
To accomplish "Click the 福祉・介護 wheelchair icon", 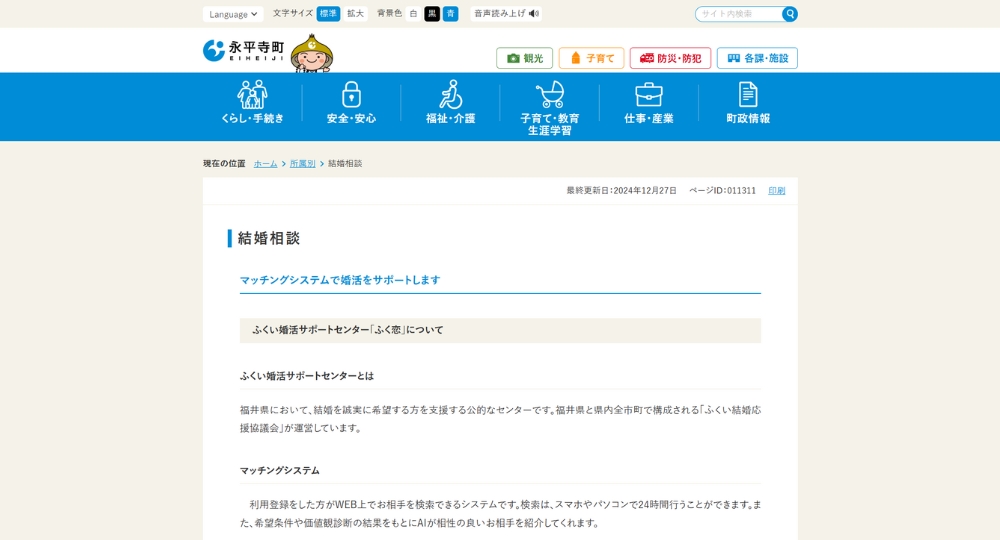I will point(451,94).
